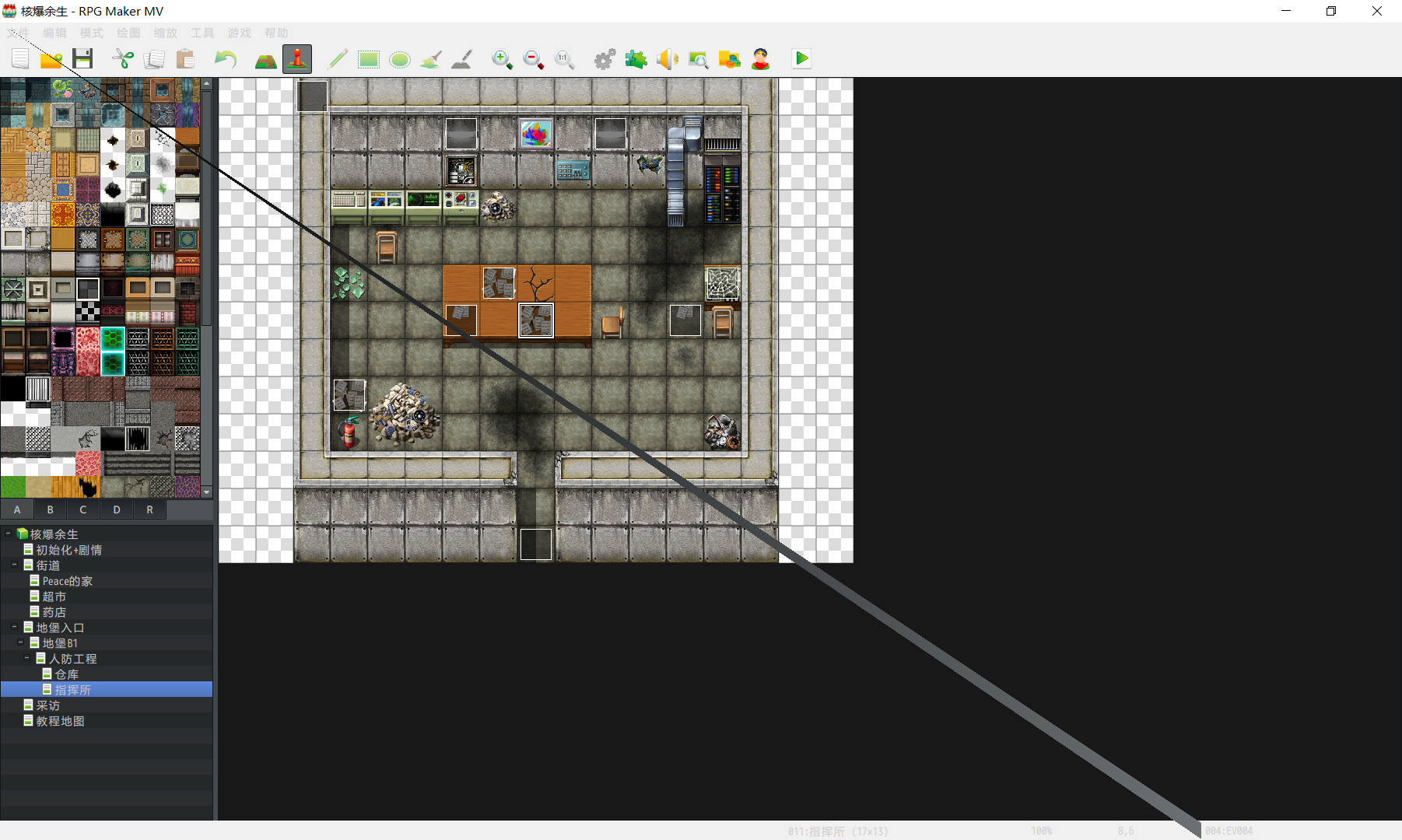
Task: Select the Shadow Pen tool
Action: point(462,59)
